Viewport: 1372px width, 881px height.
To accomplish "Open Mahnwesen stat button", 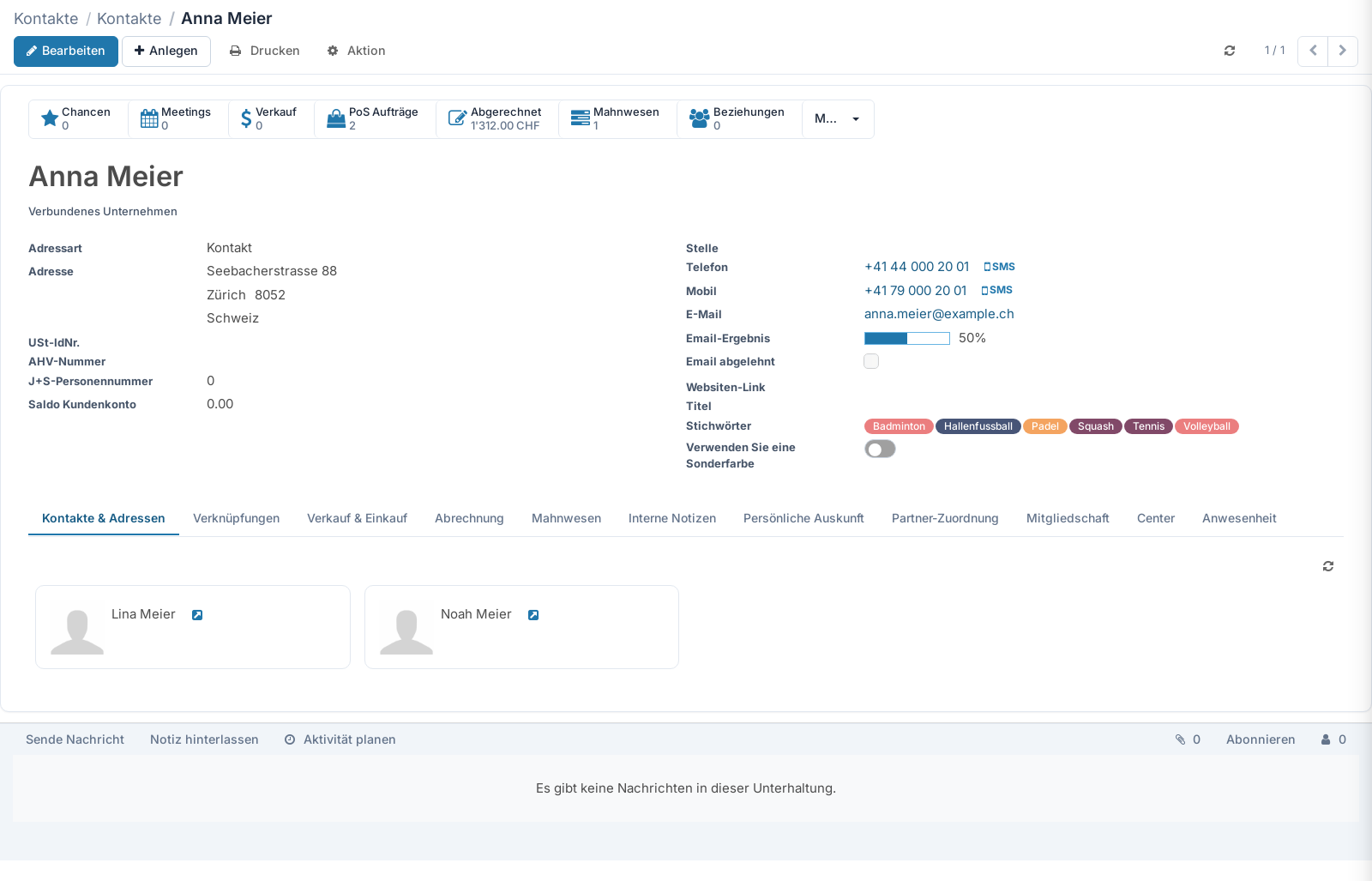I will (617, 119).
